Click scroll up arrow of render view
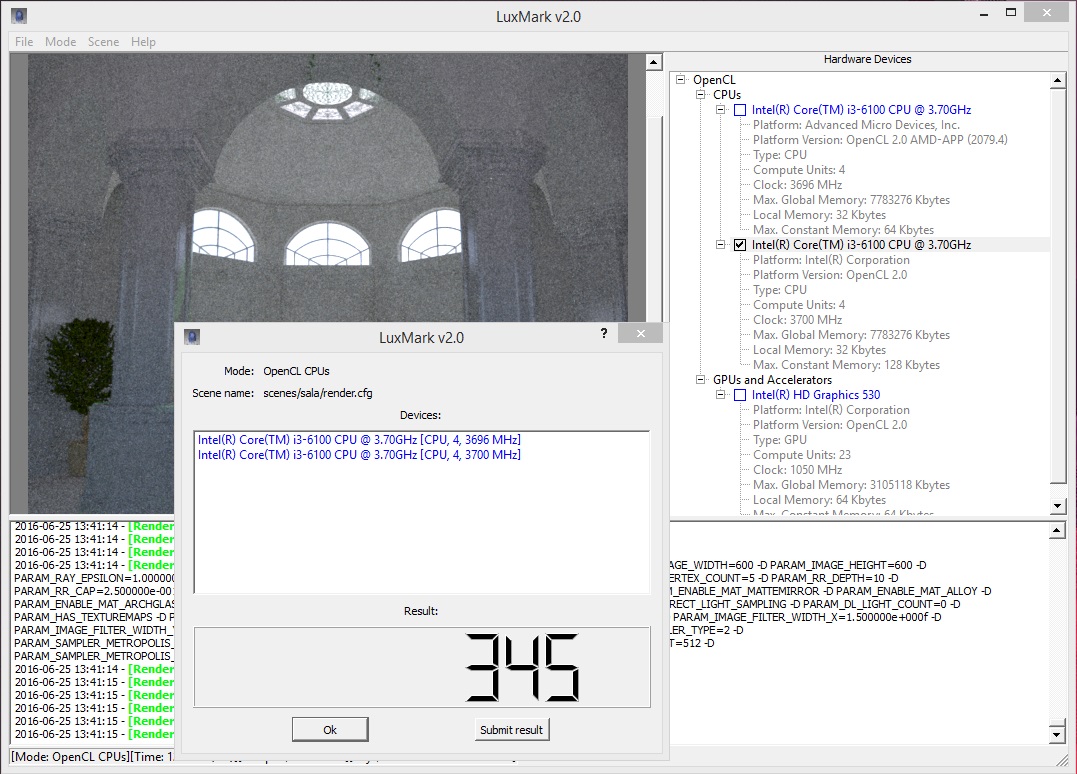The width and height of the screenshot is (1077, 774). [653, 62]
